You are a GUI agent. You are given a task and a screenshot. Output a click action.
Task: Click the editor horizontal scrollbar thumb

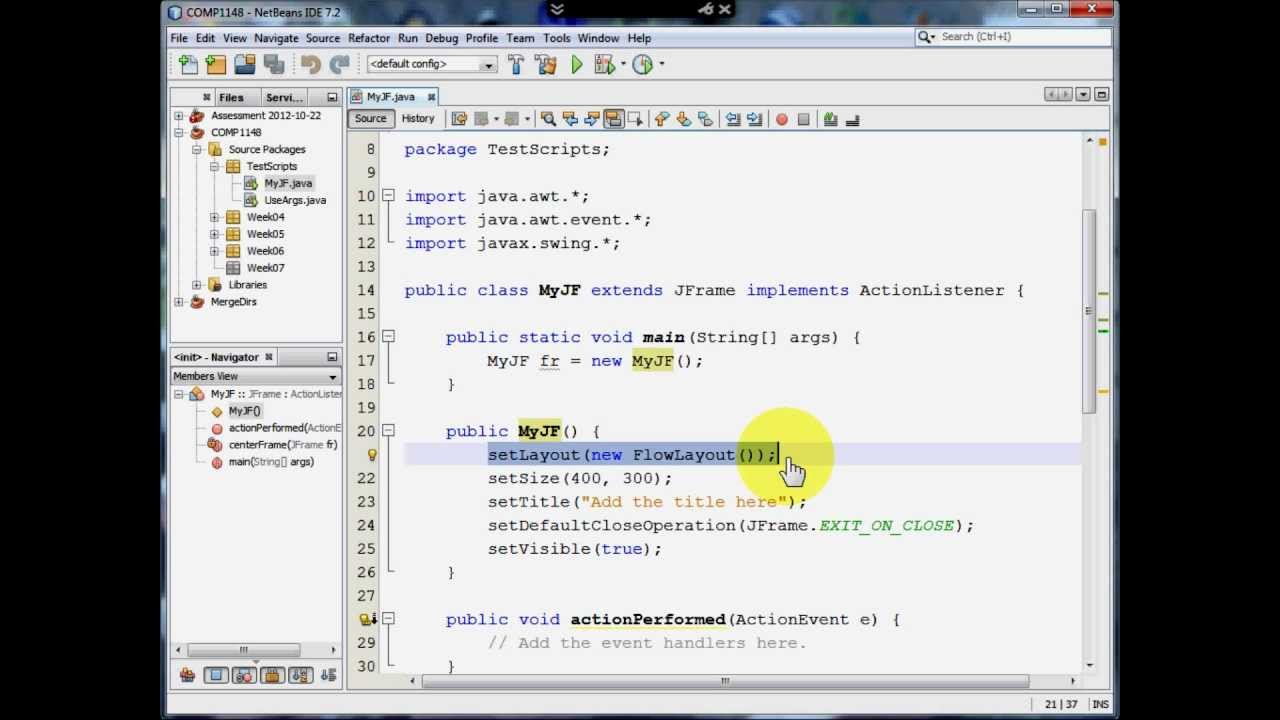click(x=725, y=681)
